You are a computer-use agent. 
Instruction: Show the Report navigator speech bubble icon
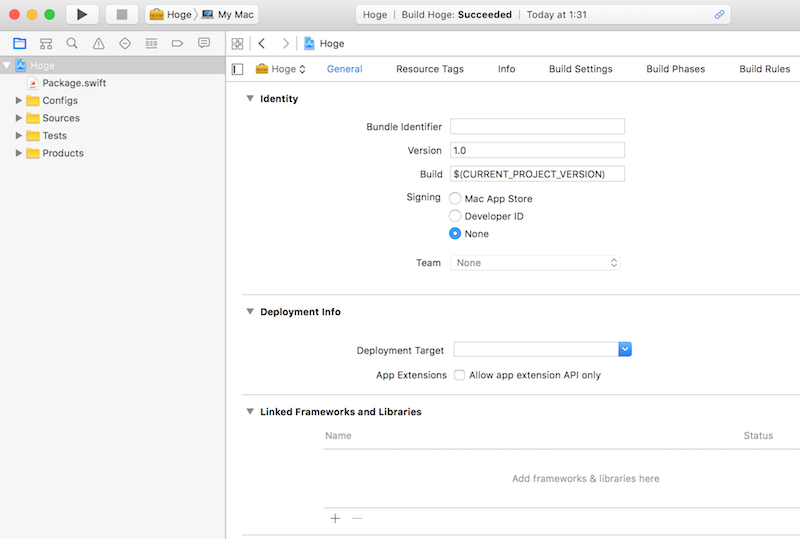204,43
